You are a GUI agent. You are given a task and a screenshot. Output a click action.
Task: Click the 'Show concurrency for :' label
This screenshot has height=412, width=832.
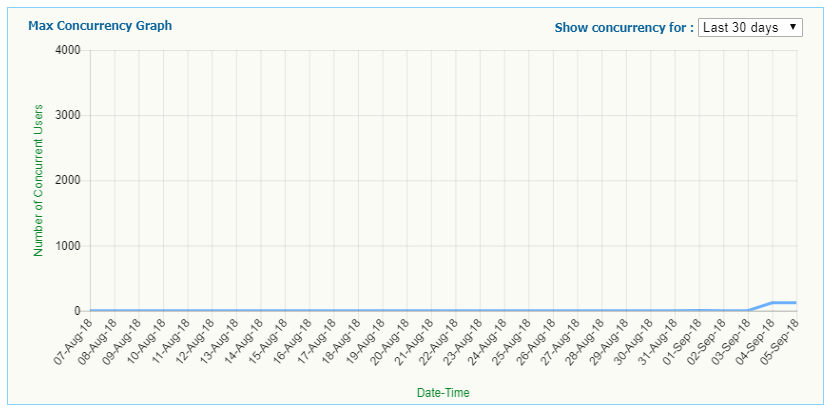(624, 28)
